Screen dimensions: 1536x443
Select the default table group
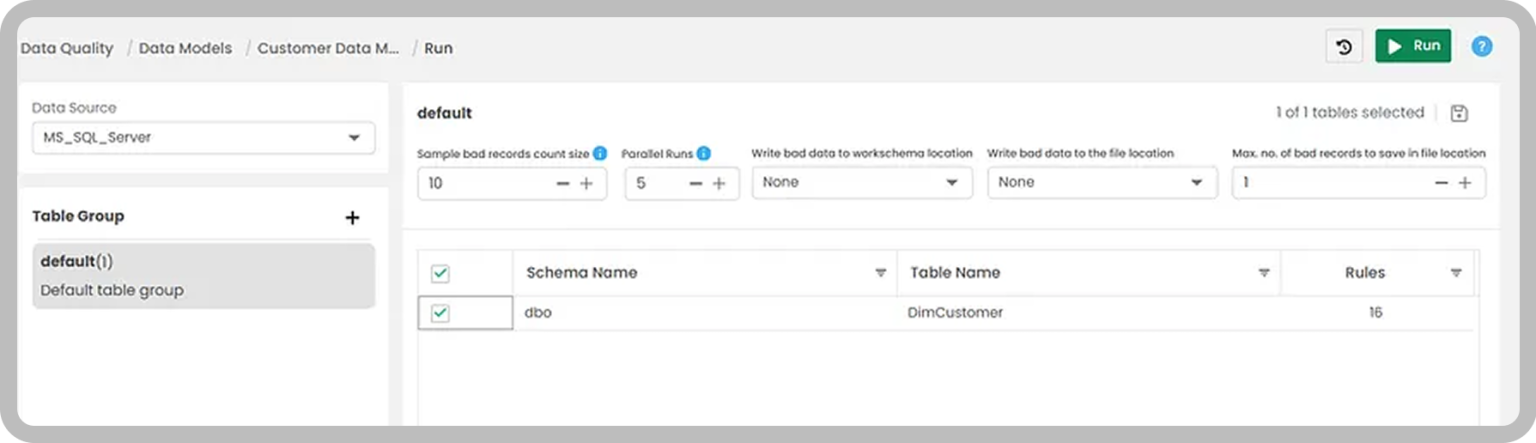203,276
